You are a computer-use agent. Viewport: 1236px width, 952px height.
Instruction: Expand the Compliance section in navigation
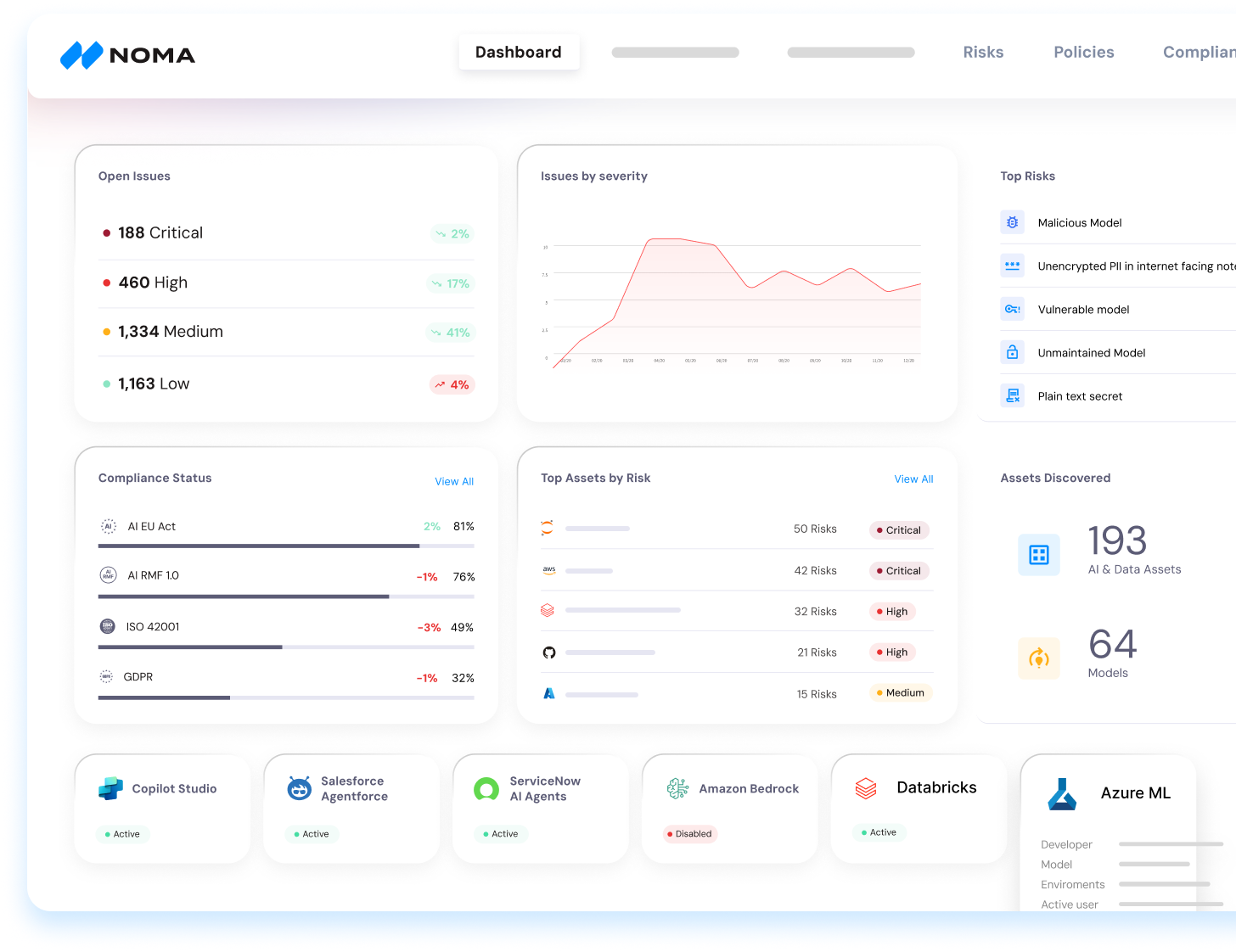[x=1198, y=52]
